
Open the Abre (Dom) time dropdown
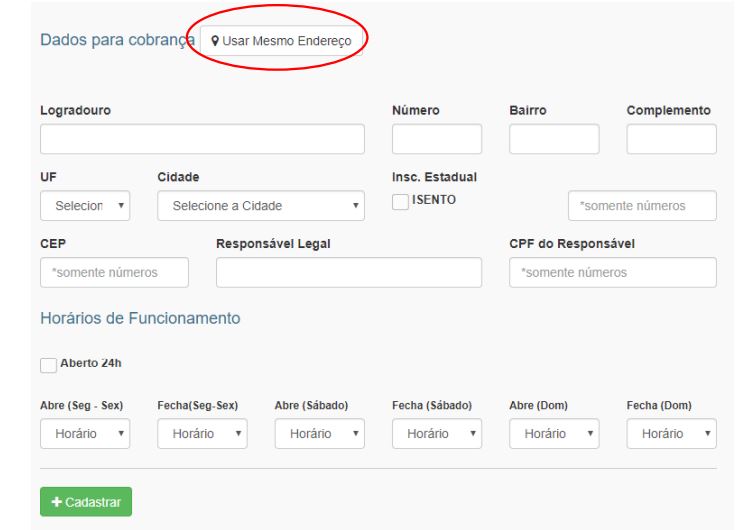pyautogui.click(x=554, y=434)
